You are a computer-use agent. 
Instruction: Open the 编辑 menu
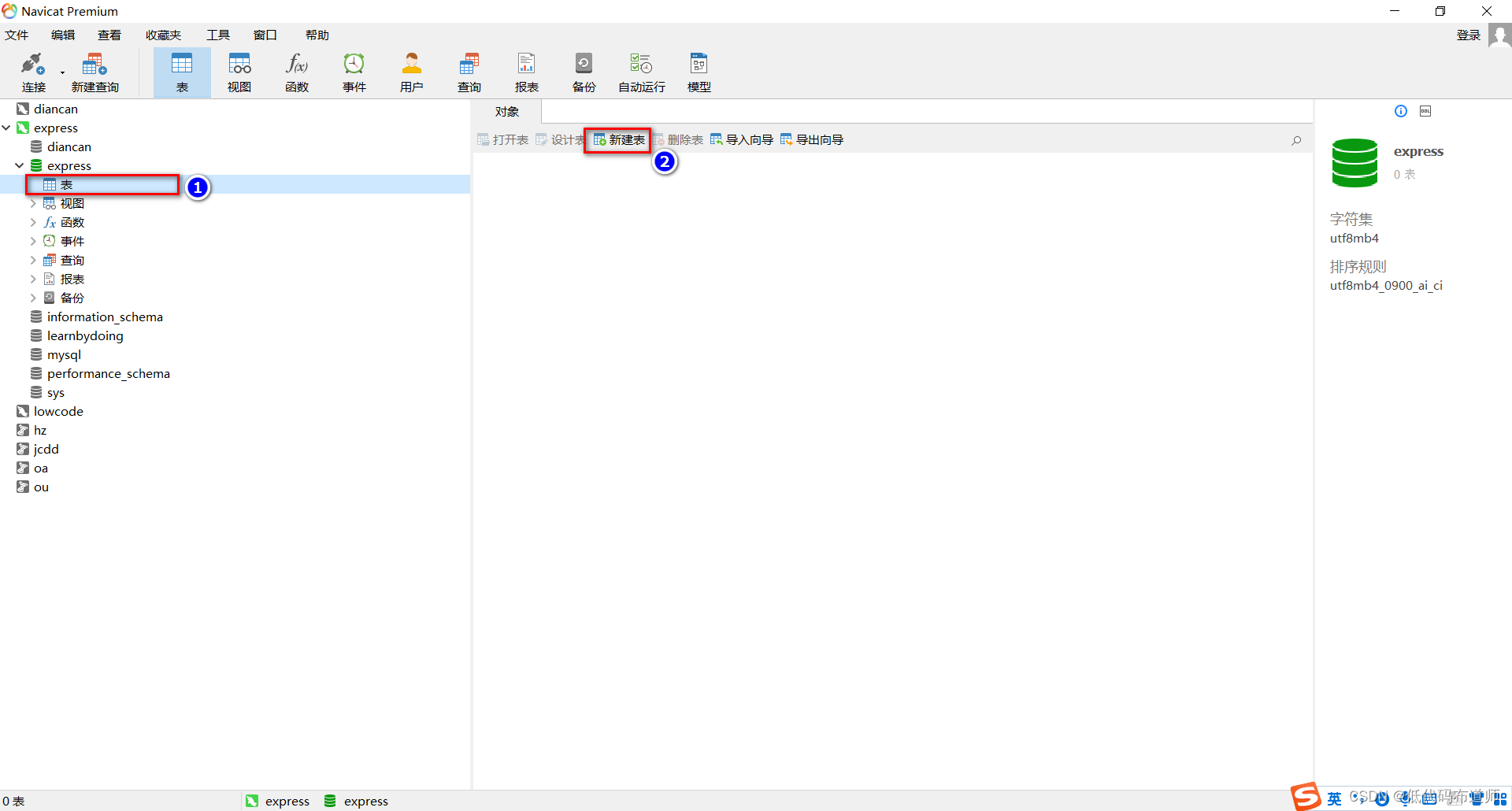point(63,35)
